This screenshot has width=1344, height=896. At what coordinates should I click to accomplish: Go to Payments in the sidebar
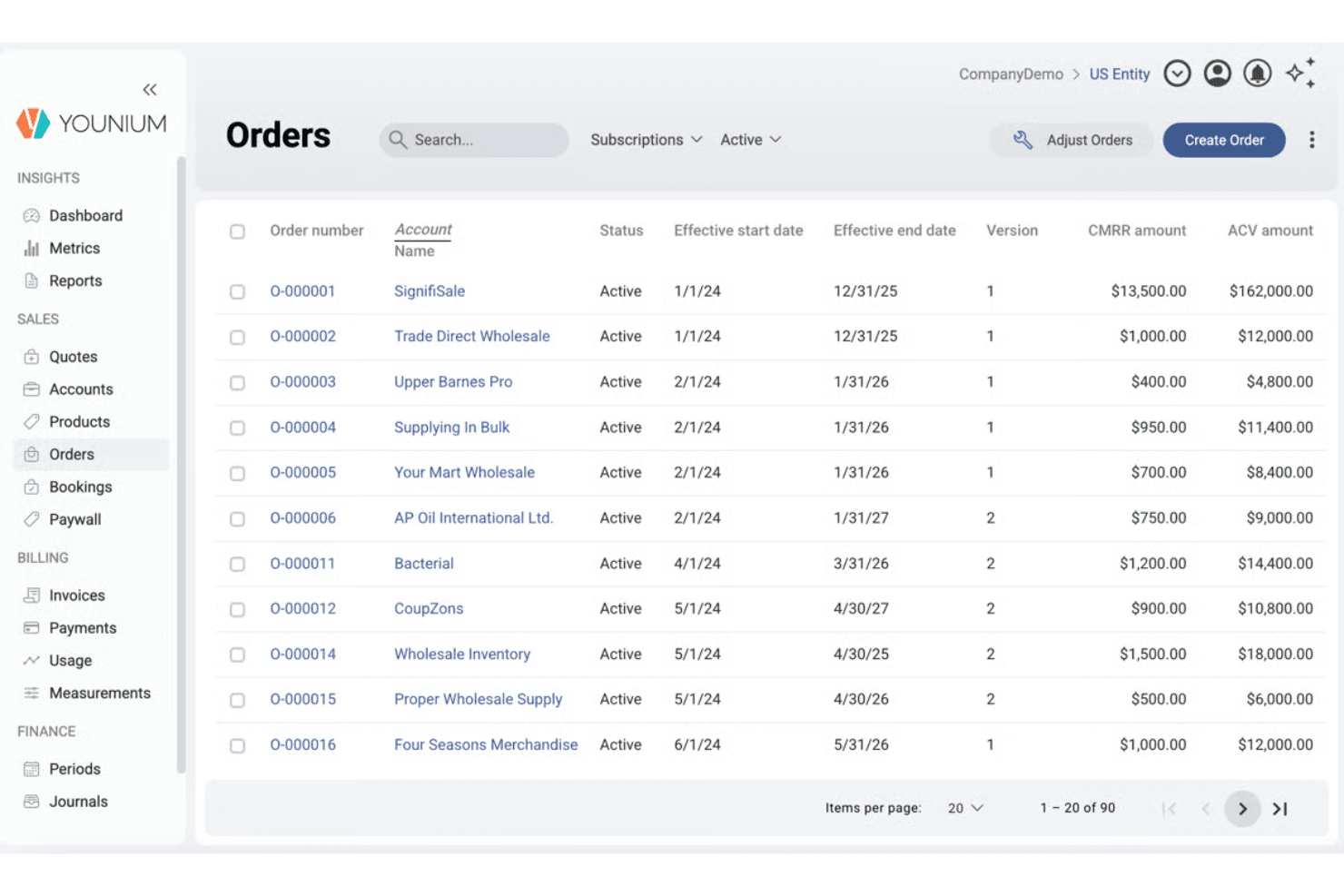(x=83, y=628)
